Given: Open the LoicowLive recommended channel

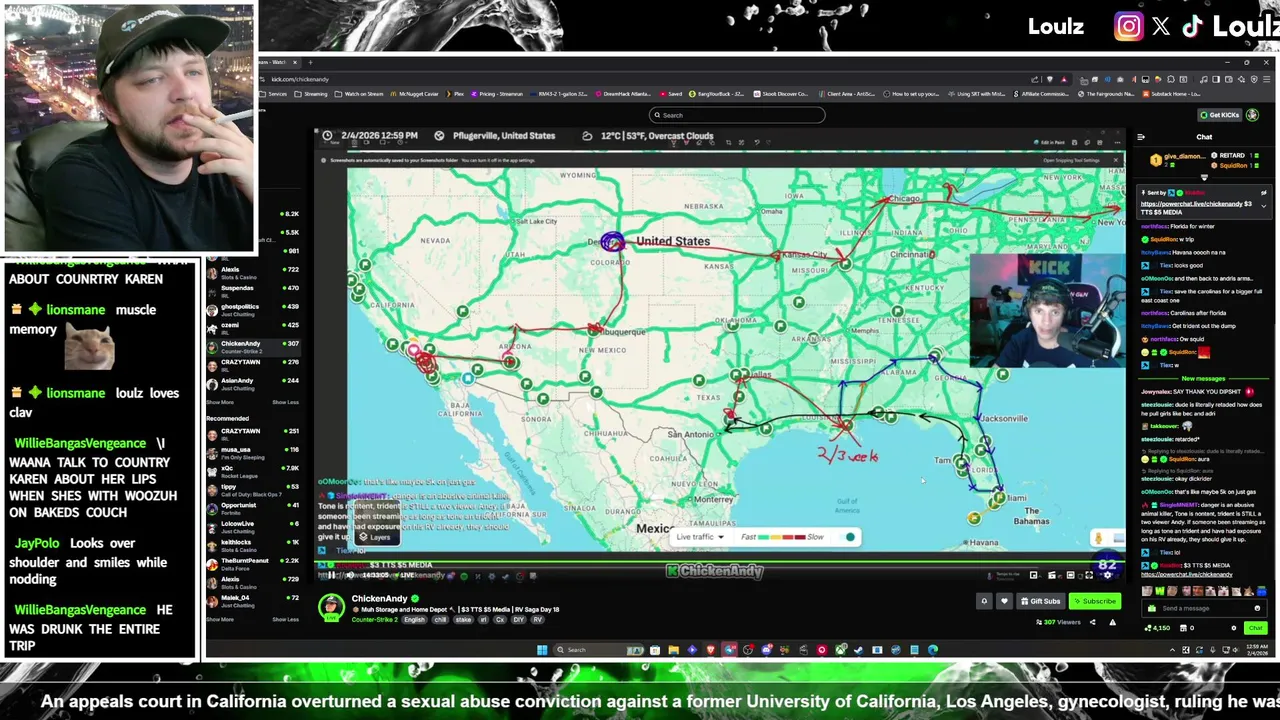Looking at the screenshot, I should pos(252,526).
